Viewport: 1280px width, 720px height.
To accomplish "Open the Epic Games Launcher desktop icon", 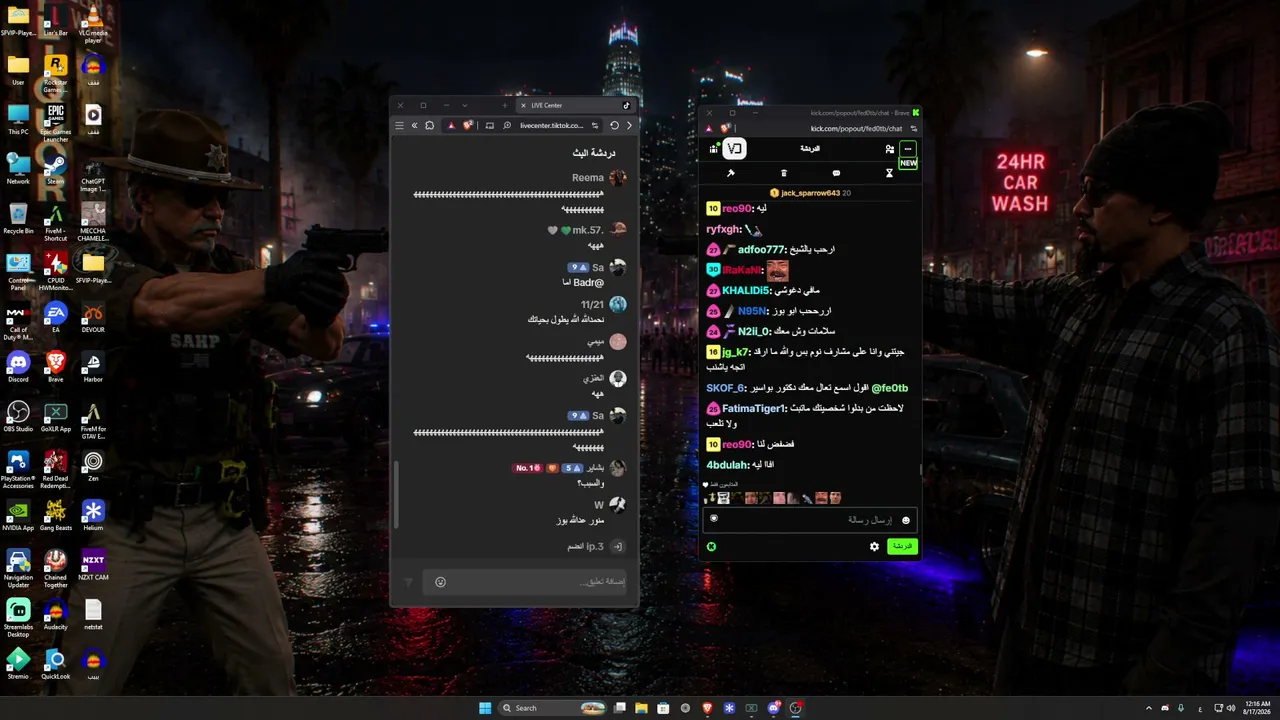I will tap(55, 120).
